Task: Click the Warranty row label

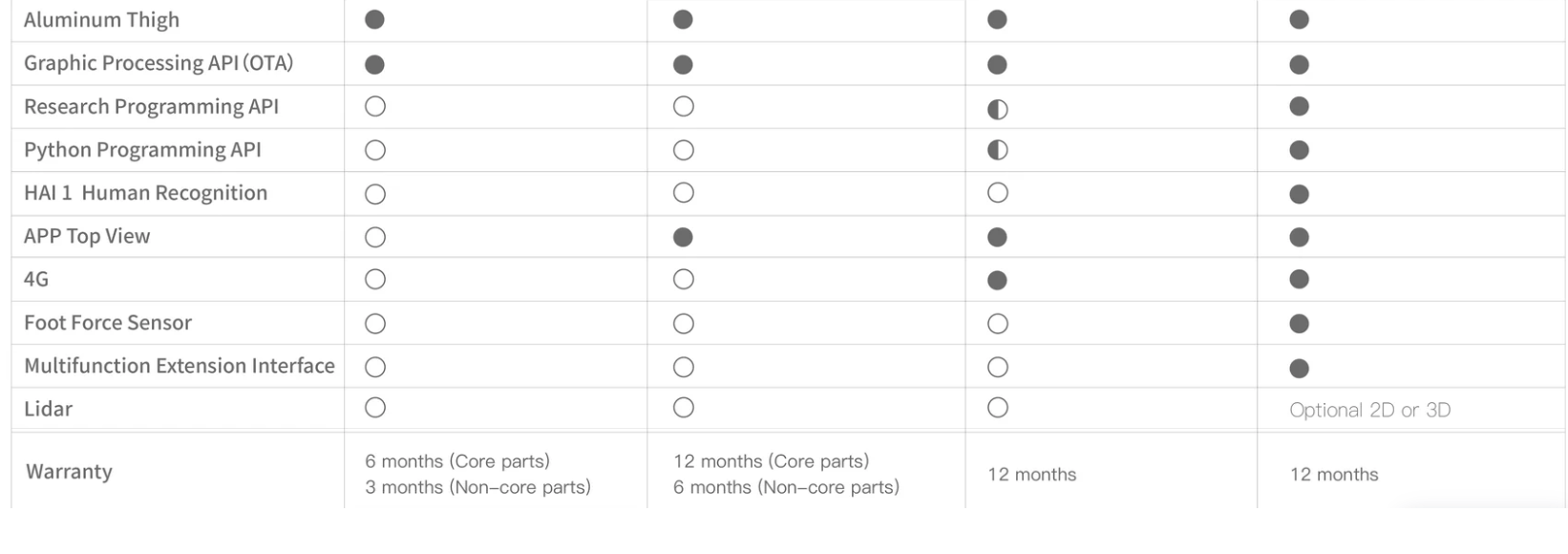Action: 69,472
